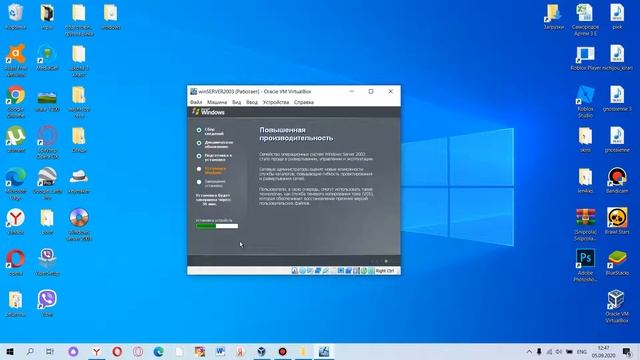640x360 pixels.
Task: Click the green installation progress bar
Action: (x=217, y=226)
